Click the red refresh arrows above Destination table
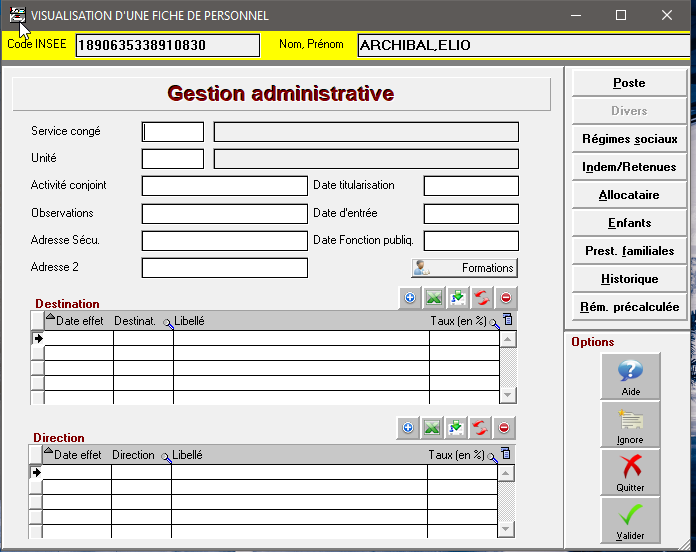 tap(482, 298)
